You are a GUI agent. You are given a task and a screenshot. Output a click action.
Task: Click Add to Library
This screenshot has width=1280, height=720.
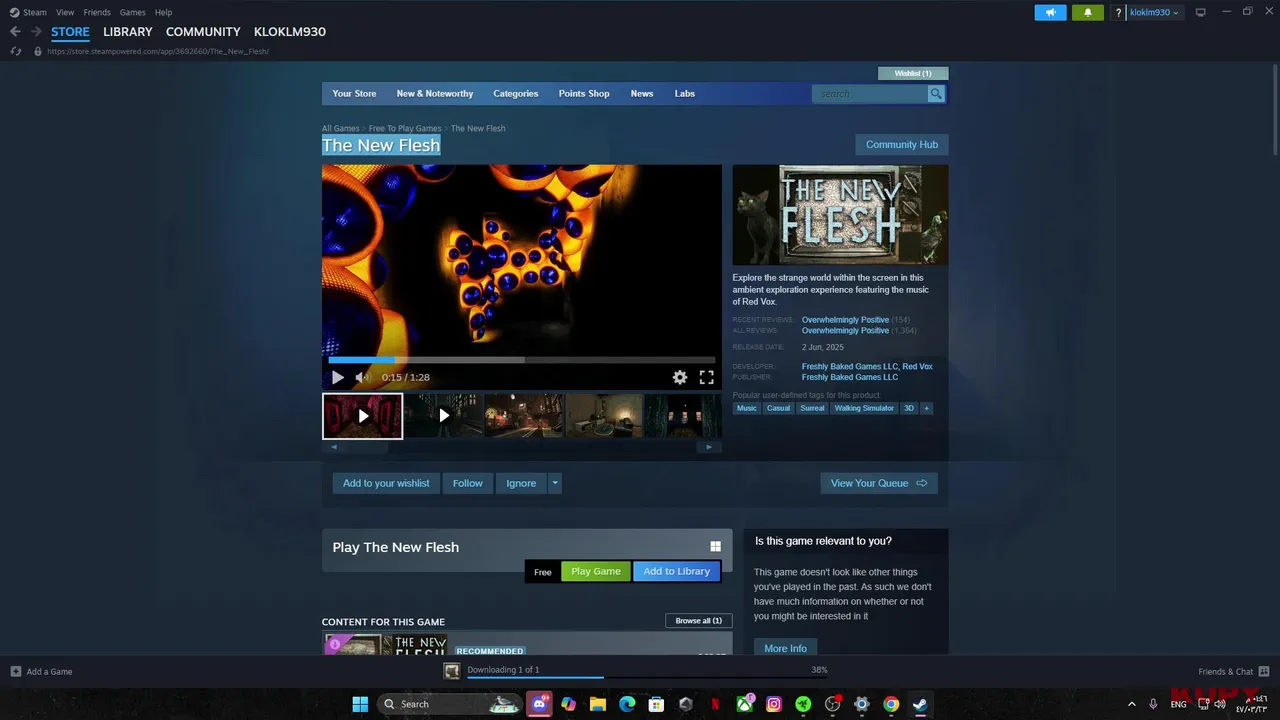677,571
